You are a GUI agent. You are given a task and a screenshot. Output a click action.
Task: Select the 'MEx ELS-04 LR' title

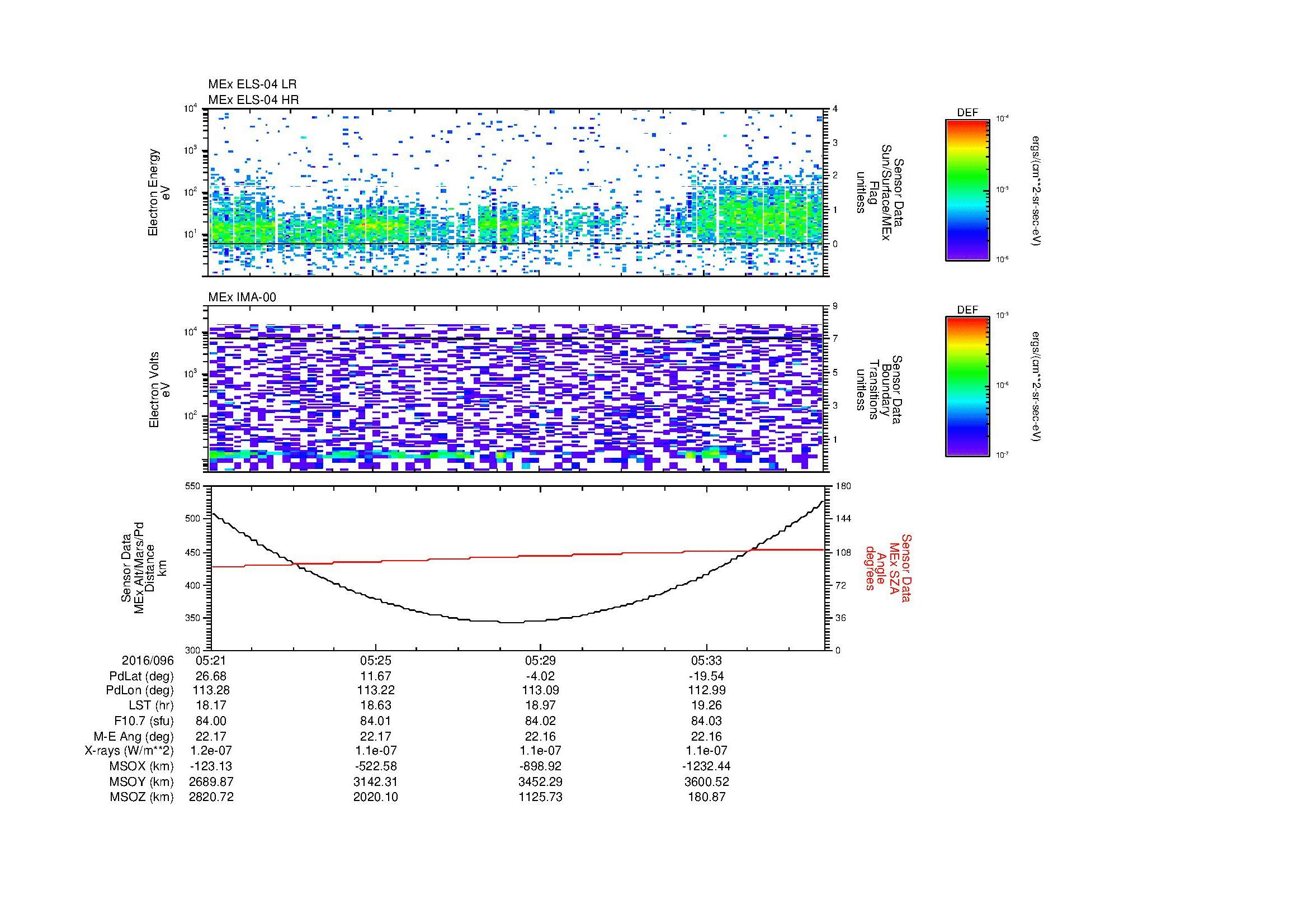point(252,84)
